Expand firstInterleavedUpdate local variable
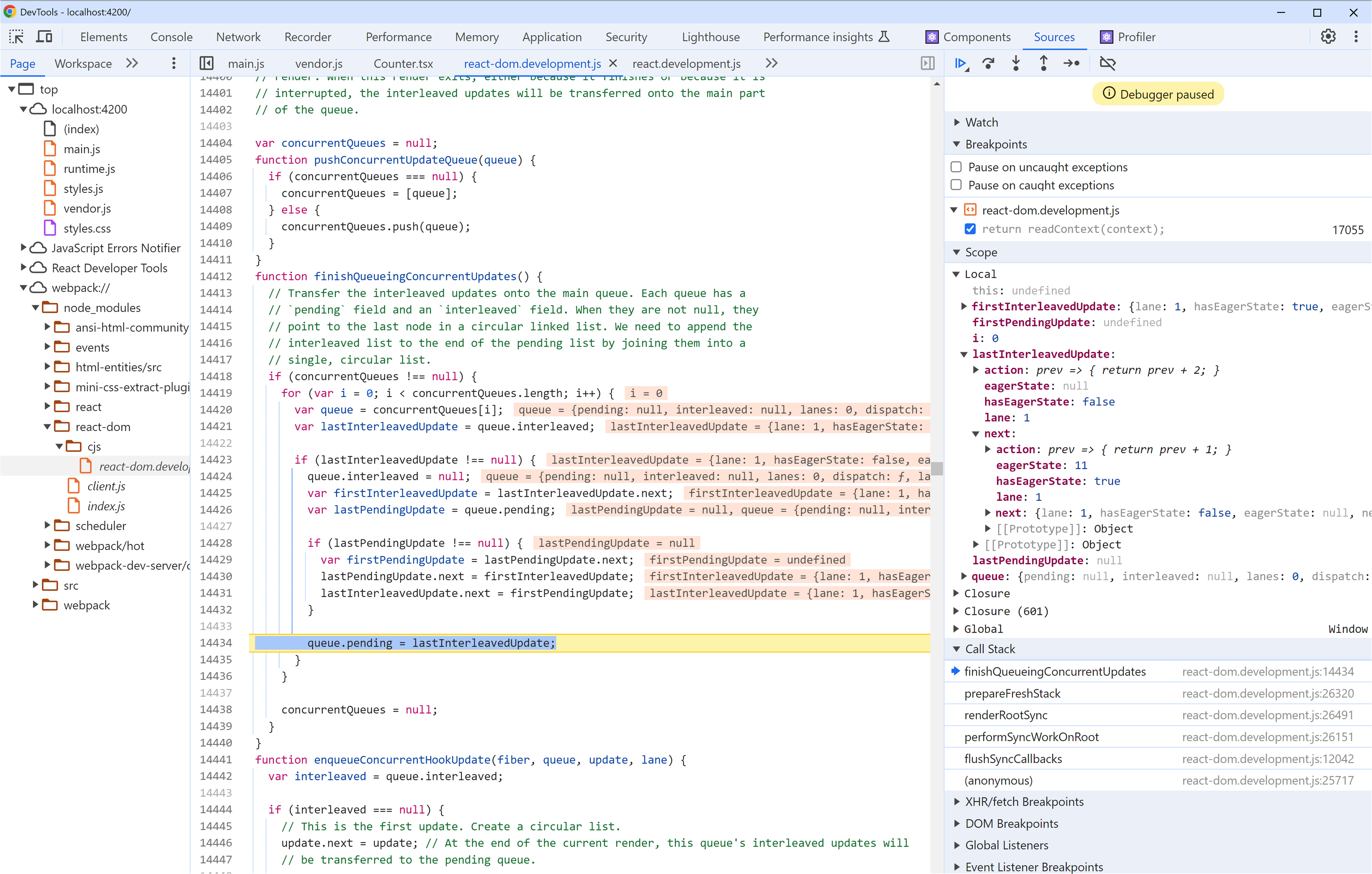The width and height of the screenshot is (1372, 874). pos(964,306)
